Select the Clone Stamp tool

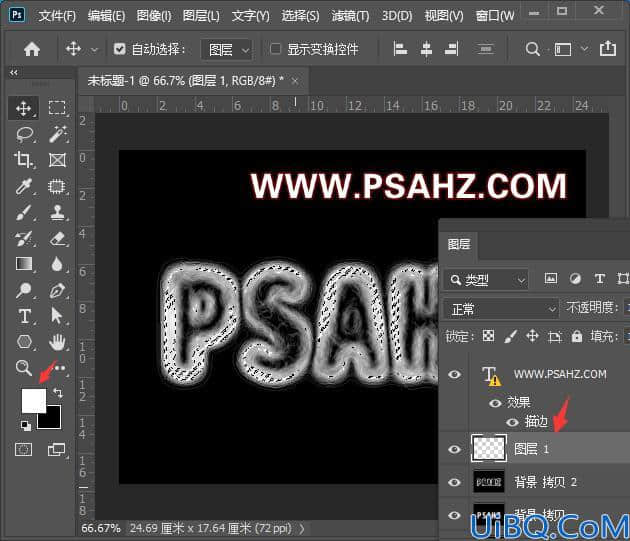pos(57,213)
